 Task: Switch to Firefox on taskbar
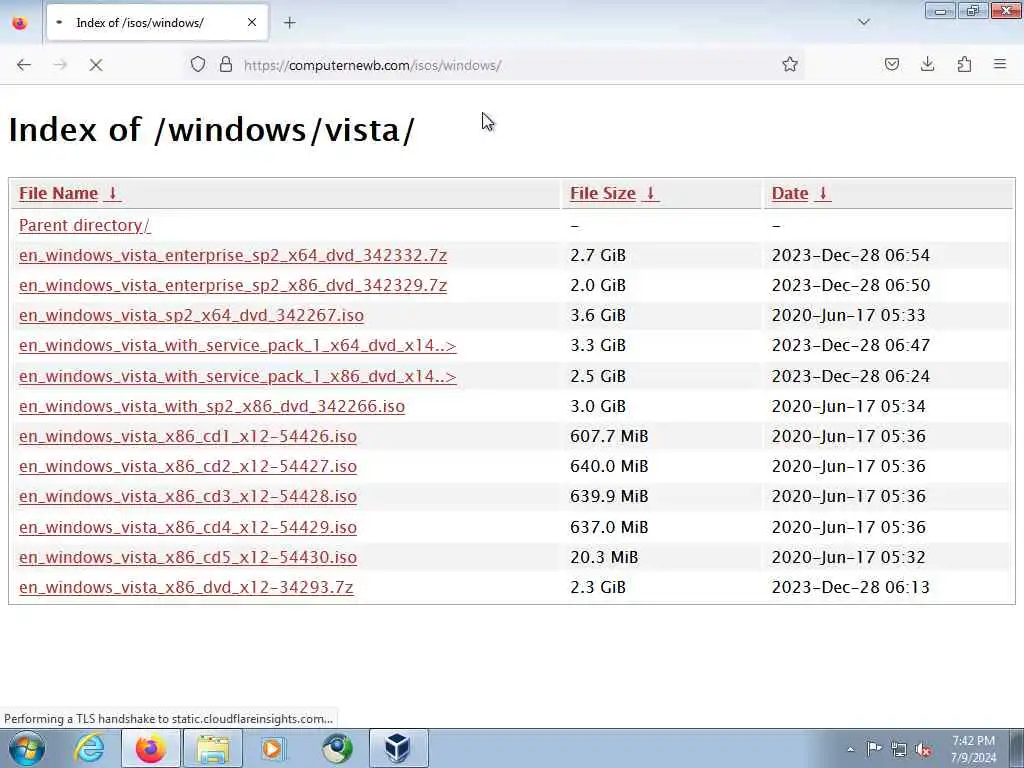(x=150, y=748)
